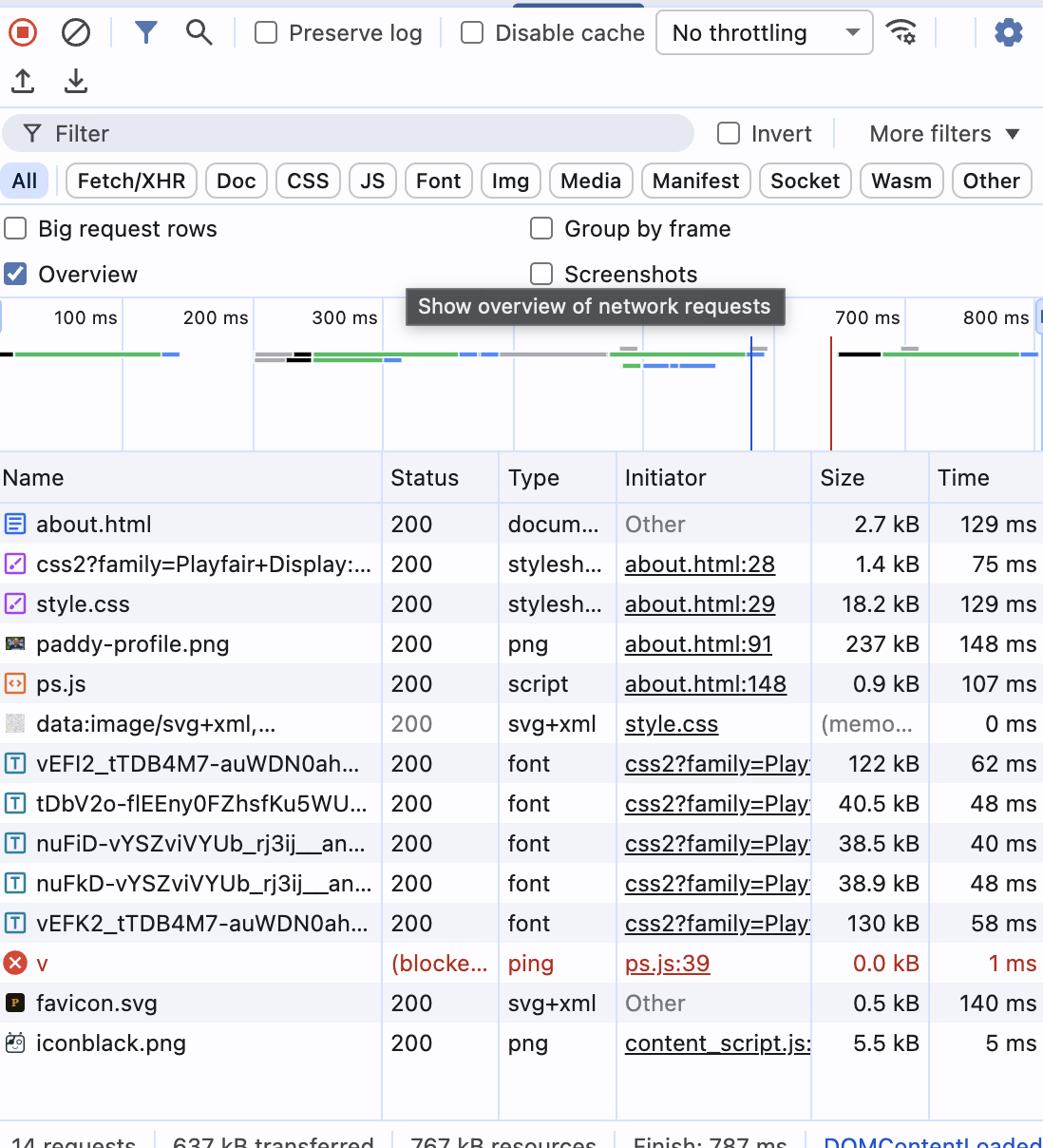The height and width of the screenshot is (1148, 1043).
Task: Open initiator link about.html:28
Action: coord(699,564)
